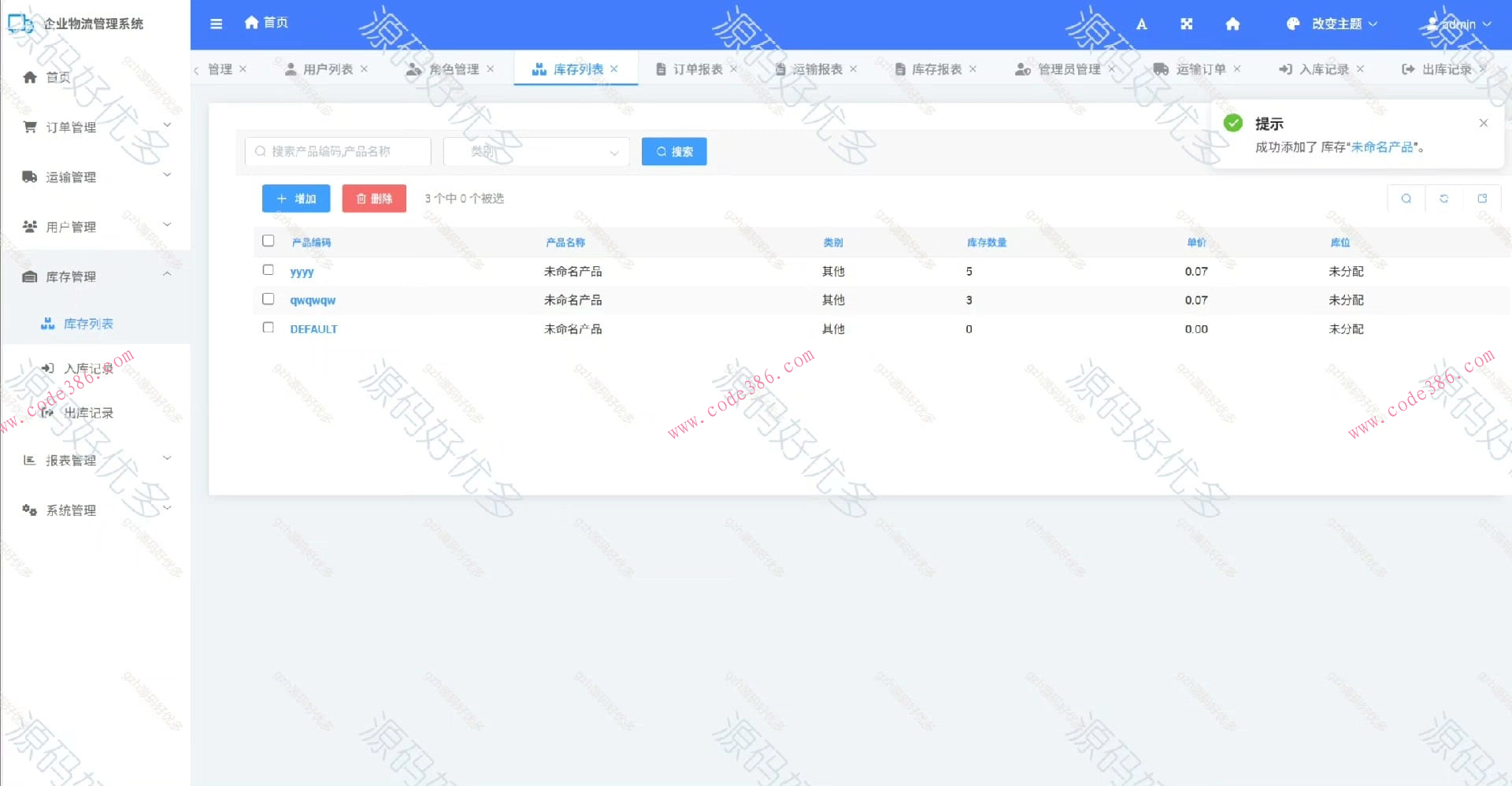Check the checkbox for row yyyy

(268, 269)
